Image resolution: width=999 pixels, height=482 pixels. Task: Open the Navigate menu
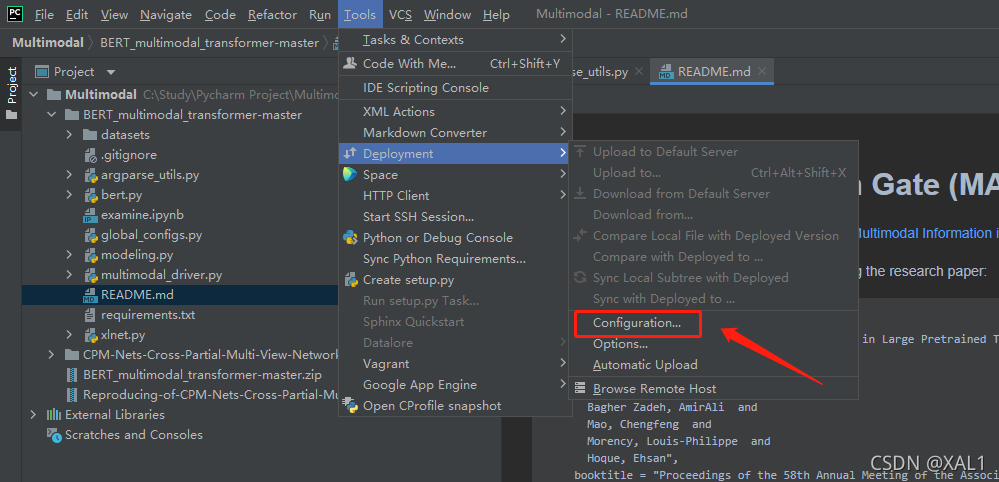(166, 14)
